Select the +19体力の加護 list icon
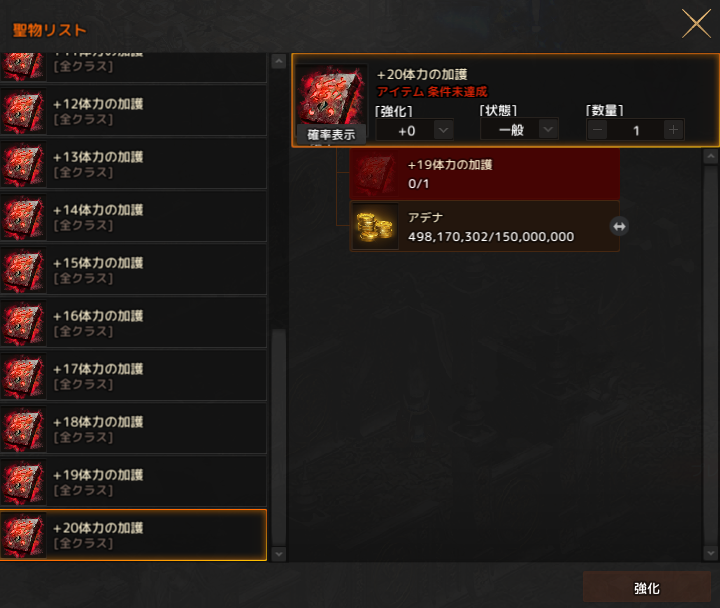Image resolution: width=720 pixels, height=608 pixels. (x=23, y=482)
